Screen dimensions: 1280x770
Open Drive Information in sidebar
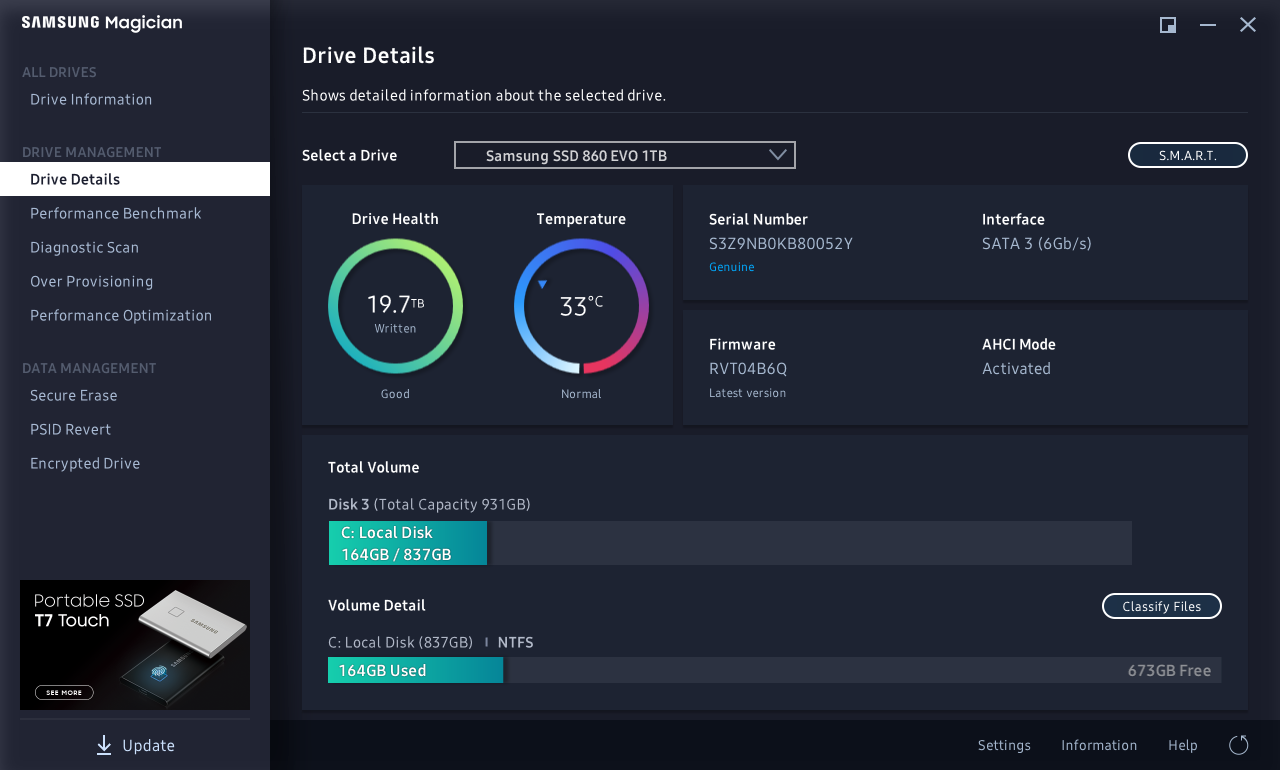(91, 99)
